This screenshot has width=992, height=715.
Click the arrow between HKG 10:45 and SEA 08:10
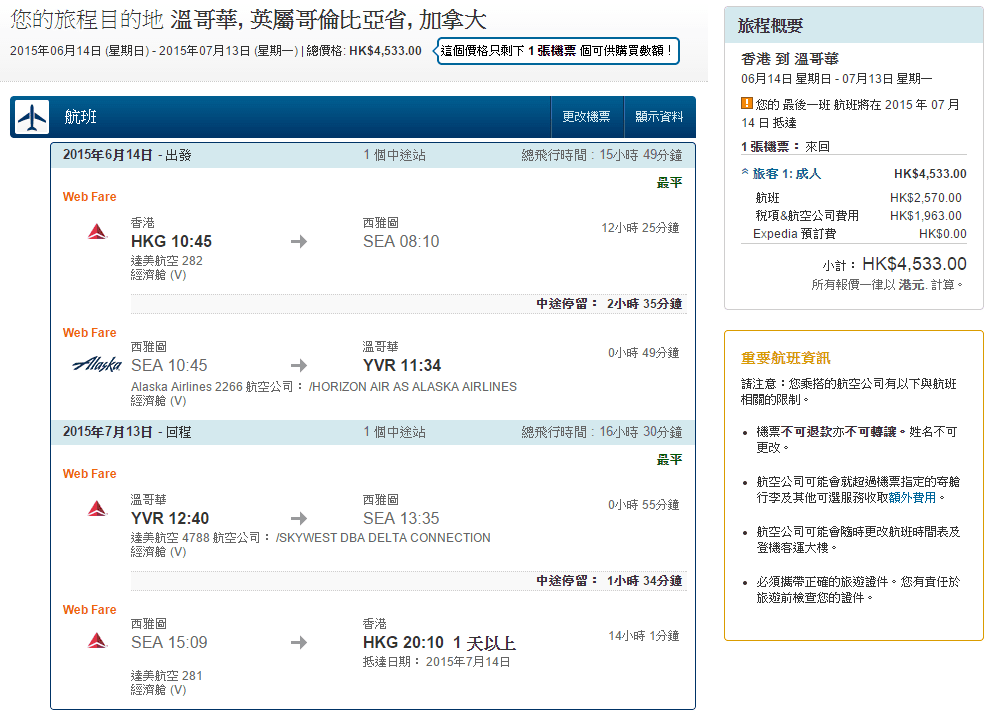click(x=299, y=241)
